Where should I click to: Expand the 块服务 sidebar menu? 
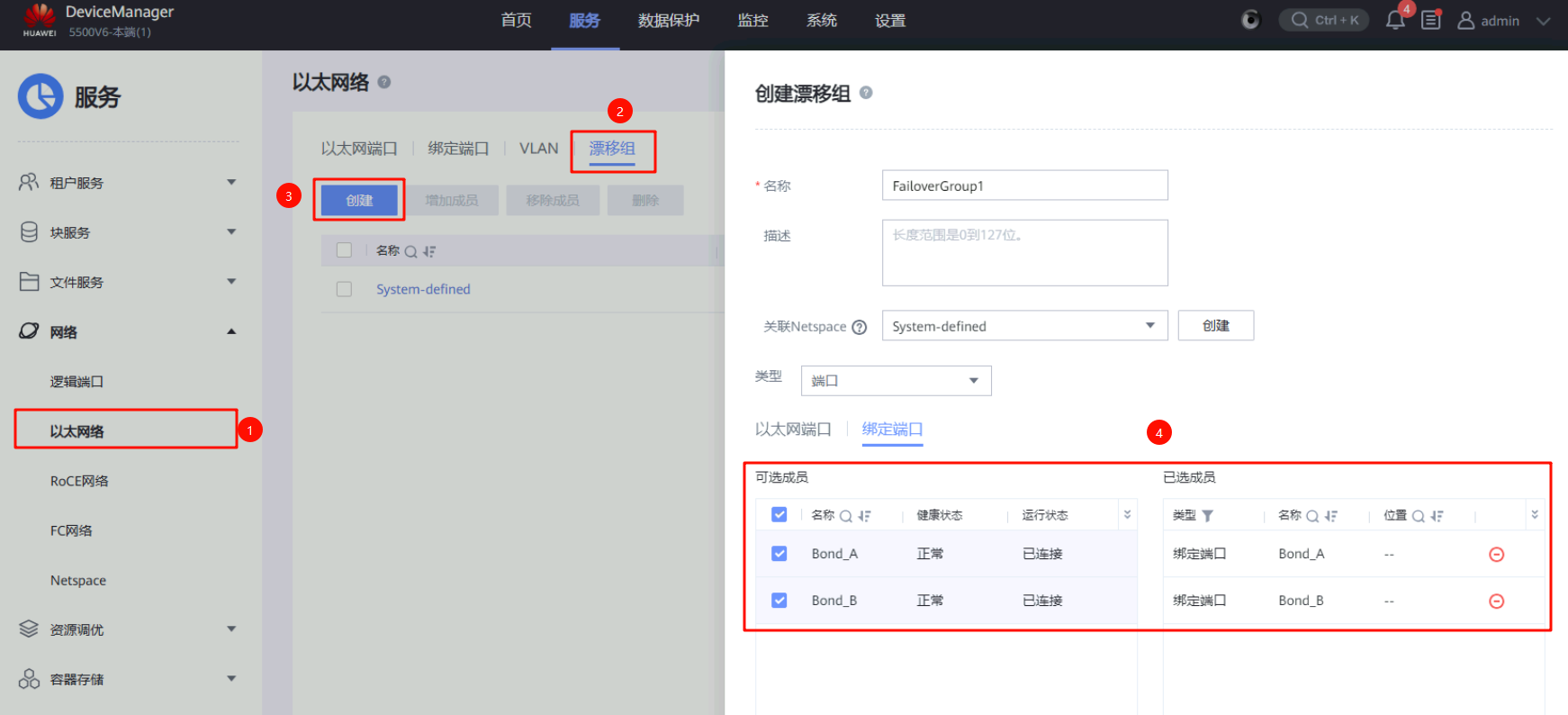[x=126, y=232]
